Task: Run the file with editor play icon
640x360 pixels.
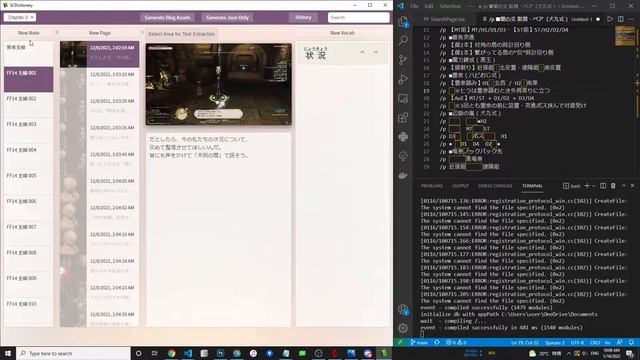Action: (x=610, y=19)
